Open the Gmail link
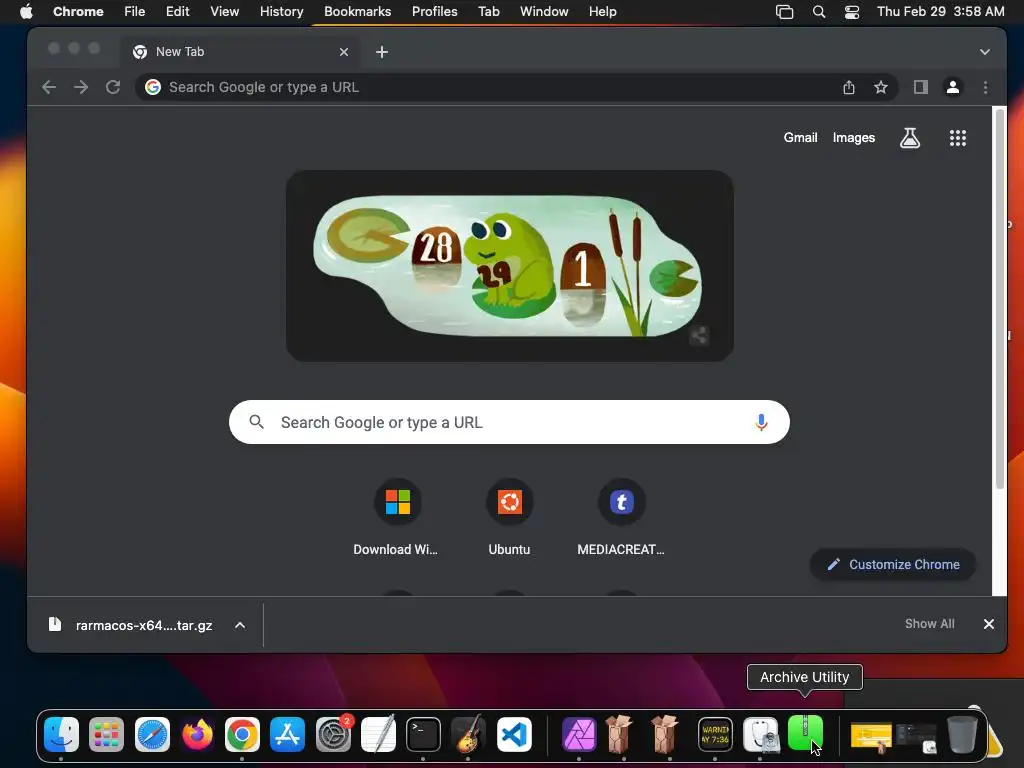 coord(800,138)
